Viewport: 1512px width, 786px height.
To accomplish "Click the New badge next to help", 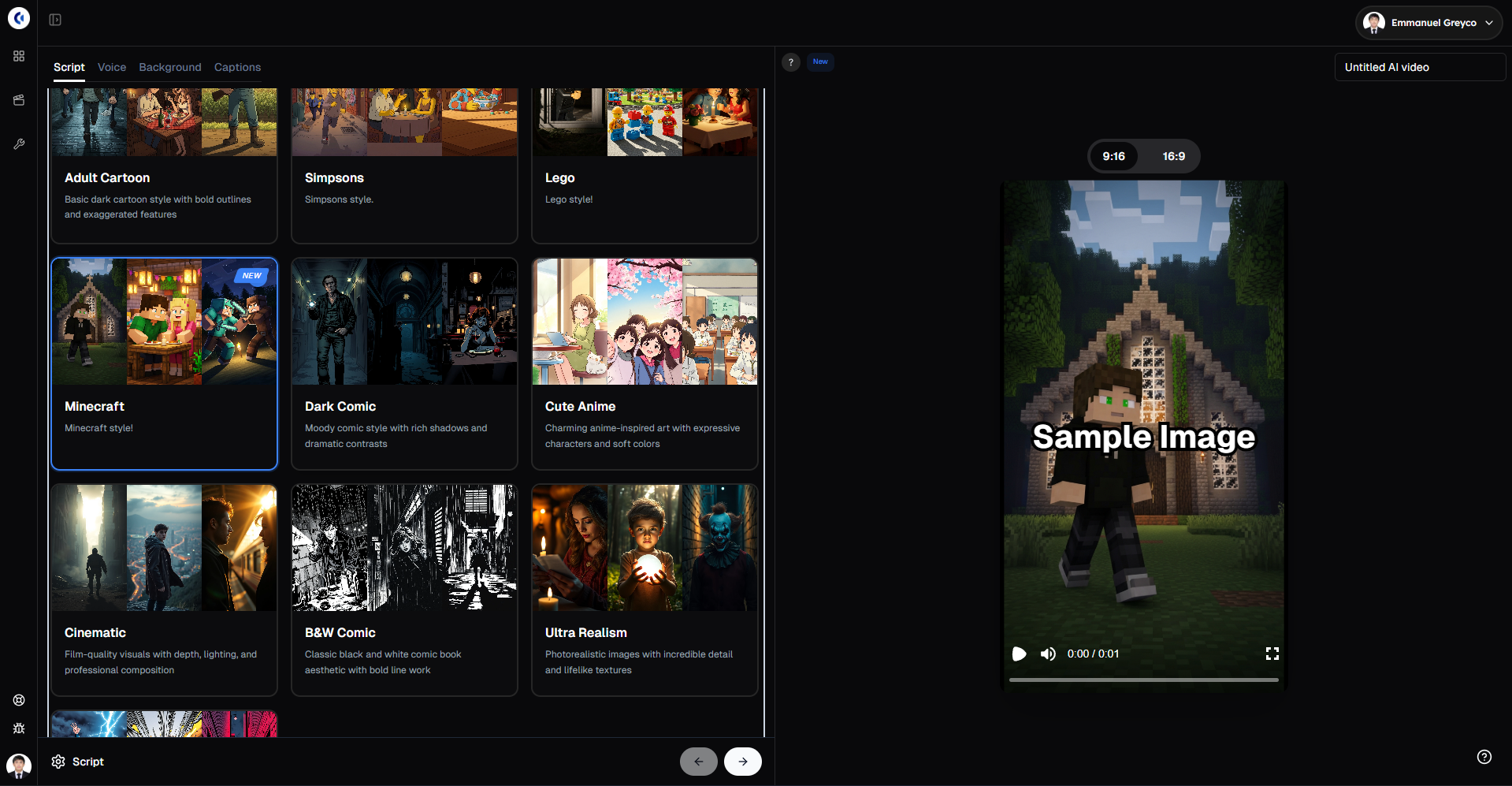I will click(820, 61).
